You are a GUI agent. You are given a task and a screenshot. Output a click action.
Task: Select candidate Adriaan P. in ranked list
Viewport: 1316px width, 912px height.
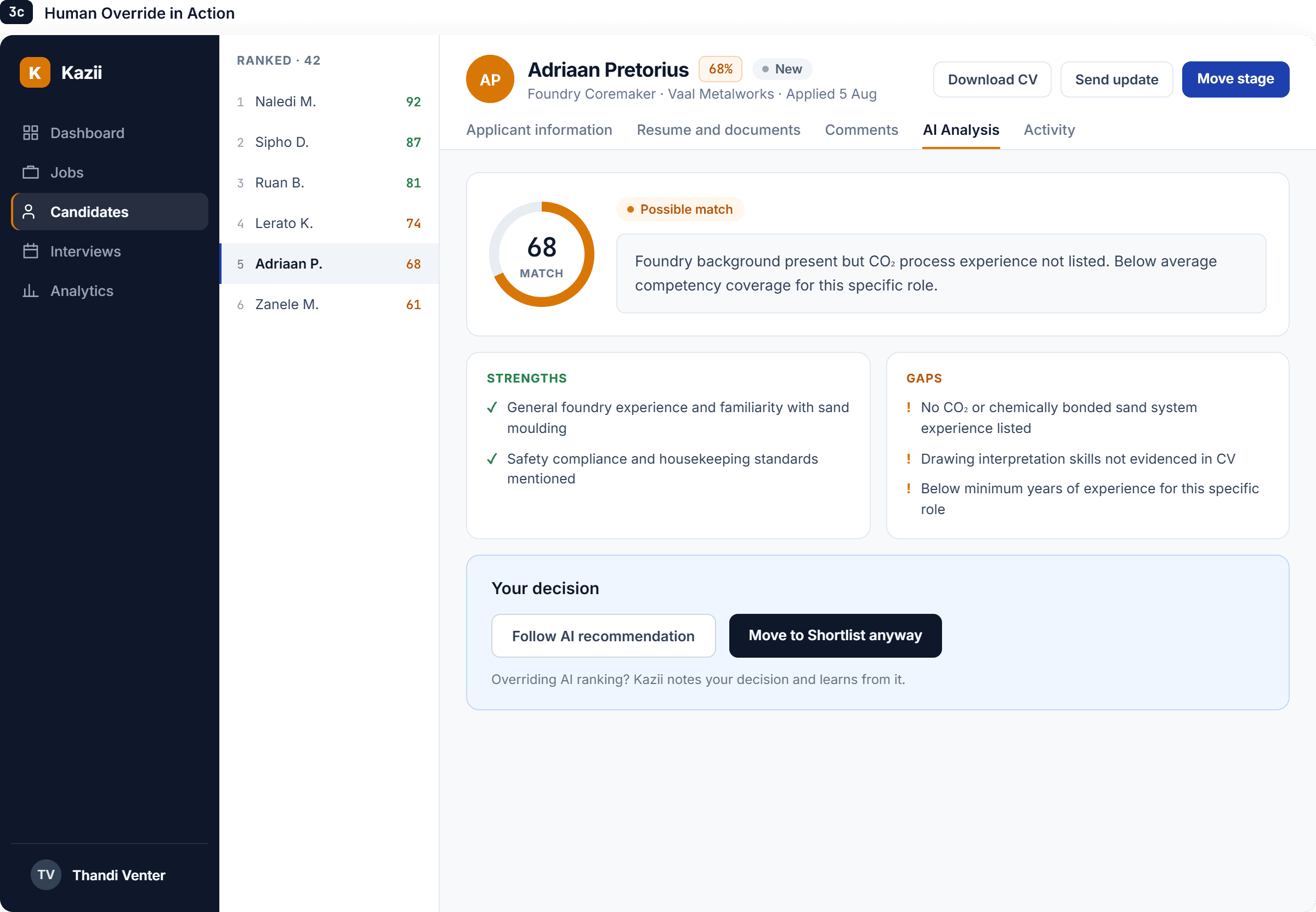(330, 264)
